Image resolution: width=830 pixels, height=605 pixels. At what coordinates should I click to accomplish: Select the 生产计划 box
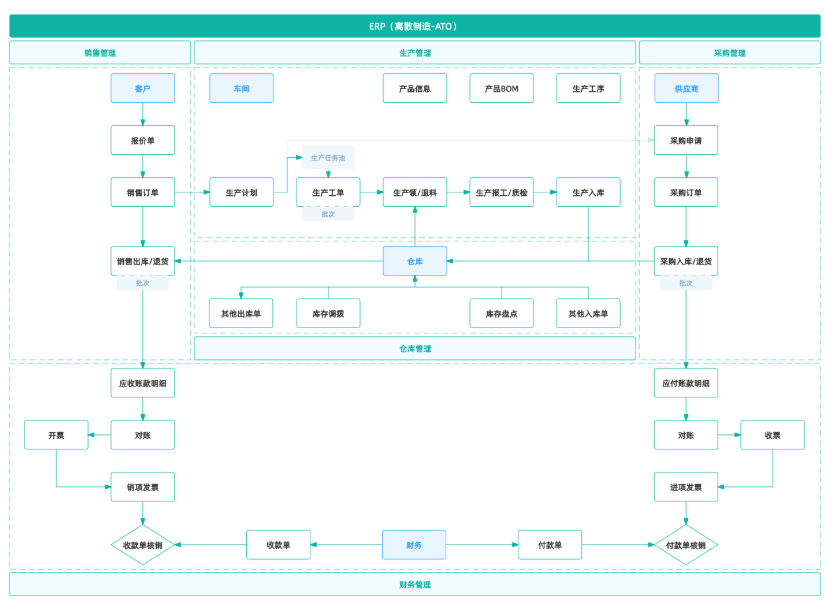(241, 192)
